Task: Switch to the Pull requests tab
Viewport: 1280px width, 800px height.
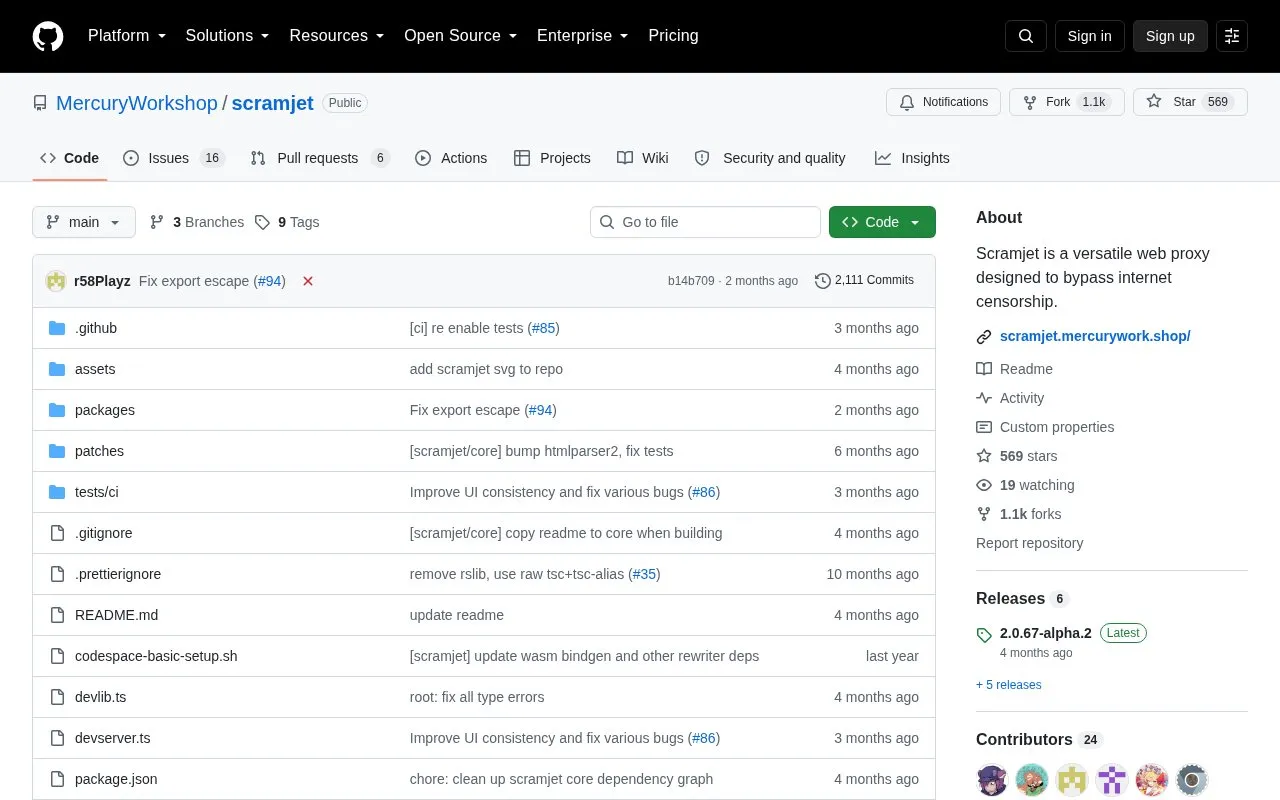Action: 319,158
